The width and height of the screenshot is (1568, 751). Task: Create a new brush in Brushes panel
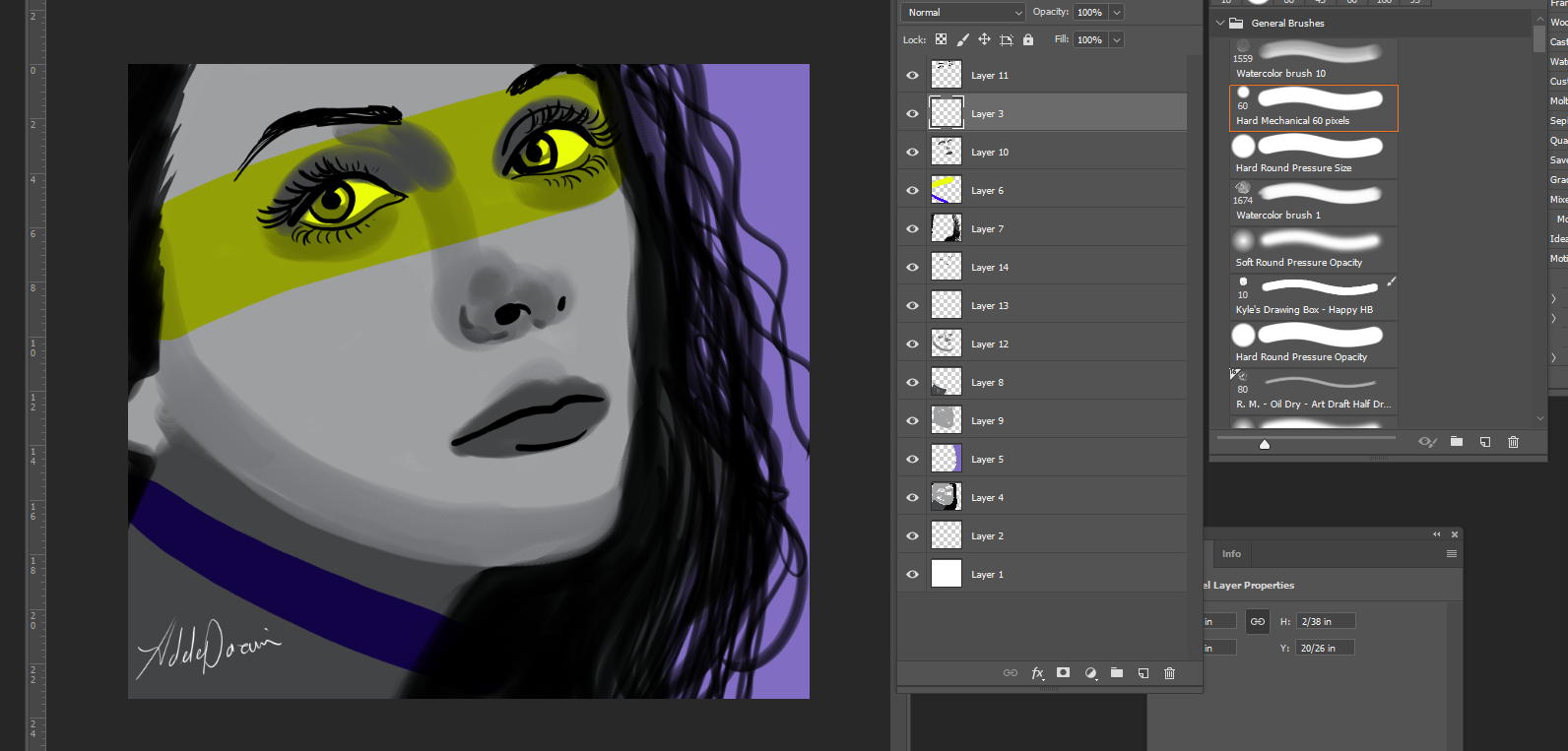[x=1484, y=442]
